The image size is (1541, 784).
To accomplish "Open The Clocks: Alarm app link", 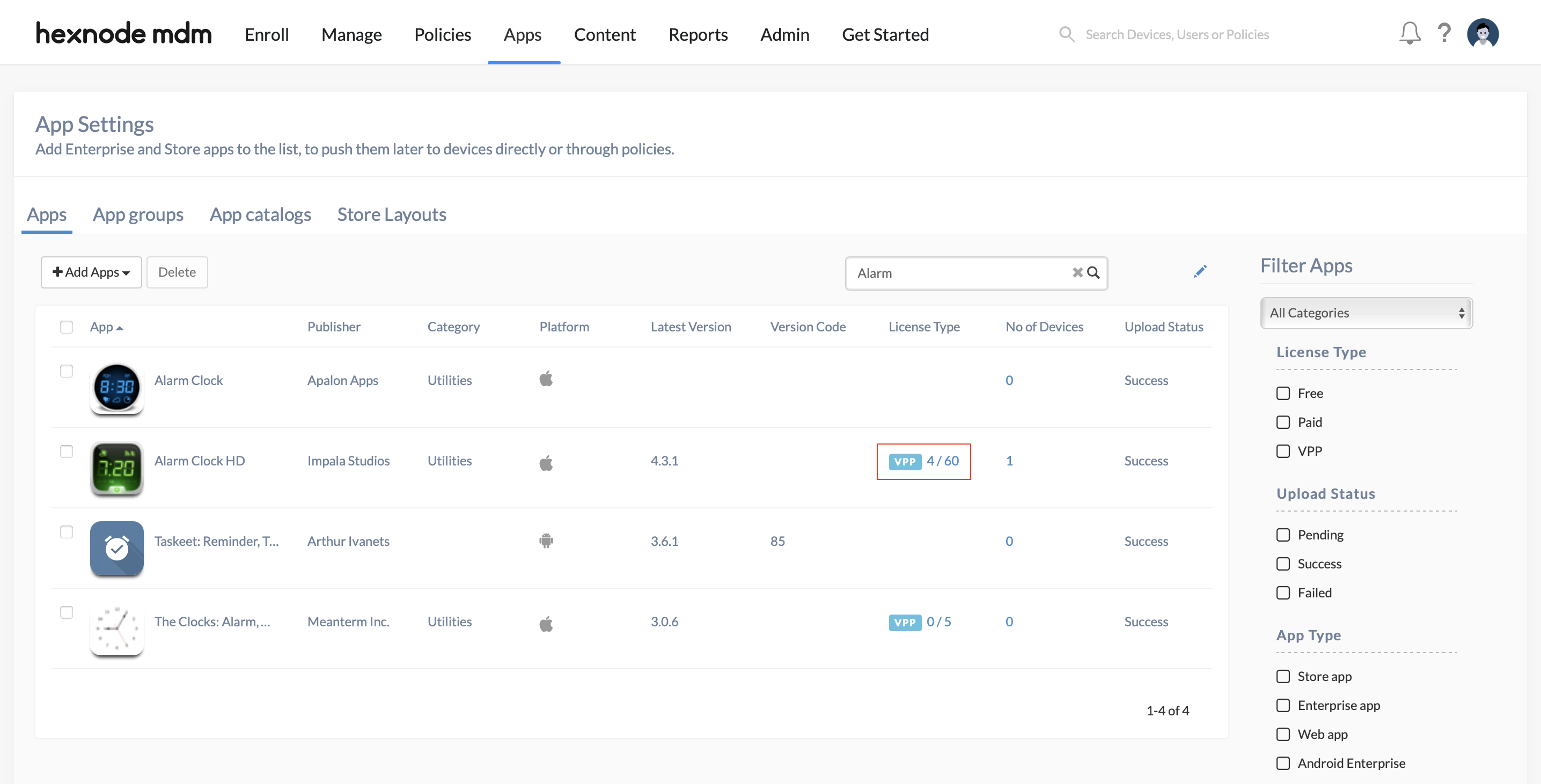I will 212,622.
